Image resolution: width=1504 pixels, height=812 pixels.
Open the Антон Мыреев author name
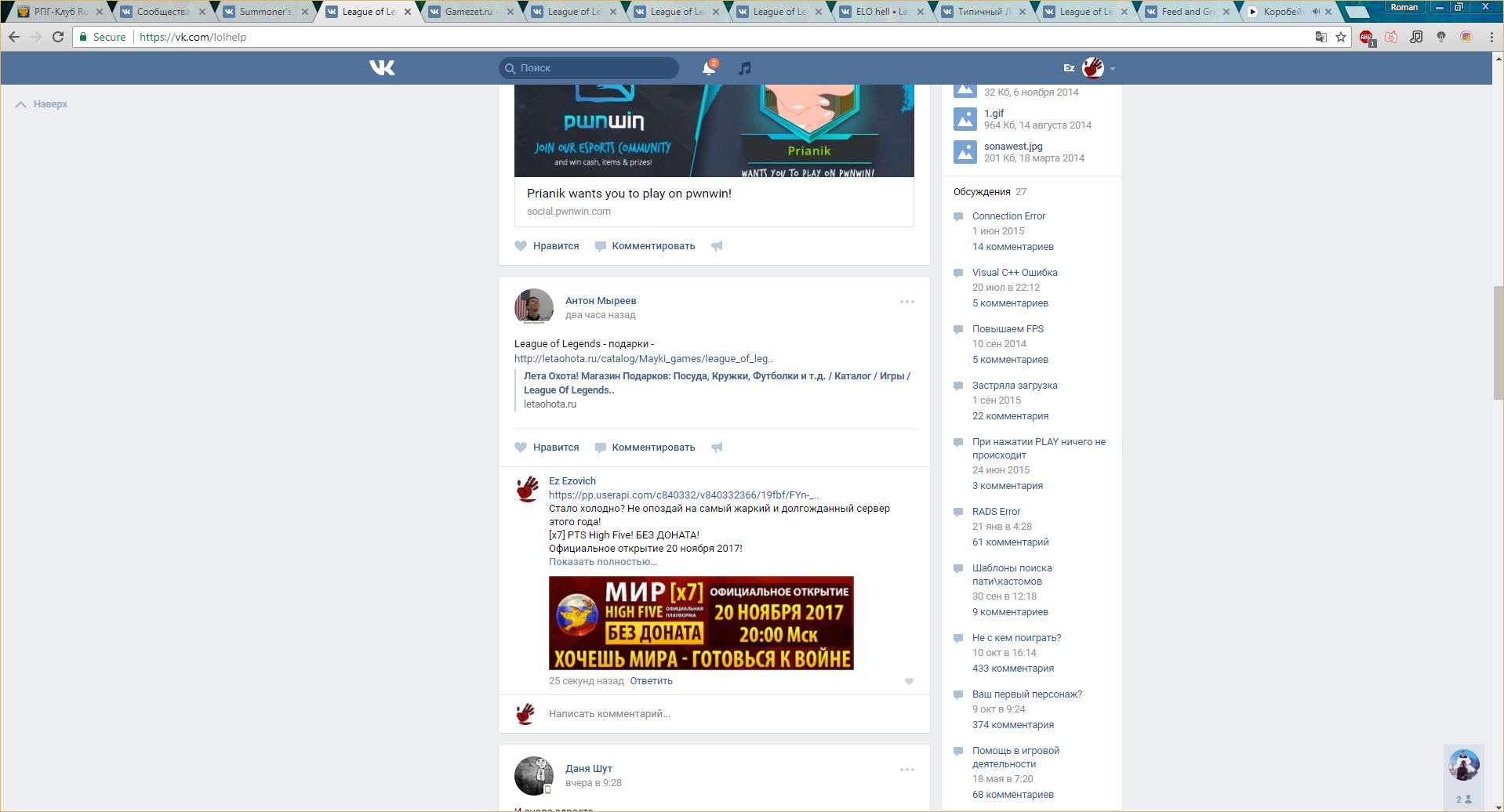pos(601,301)
